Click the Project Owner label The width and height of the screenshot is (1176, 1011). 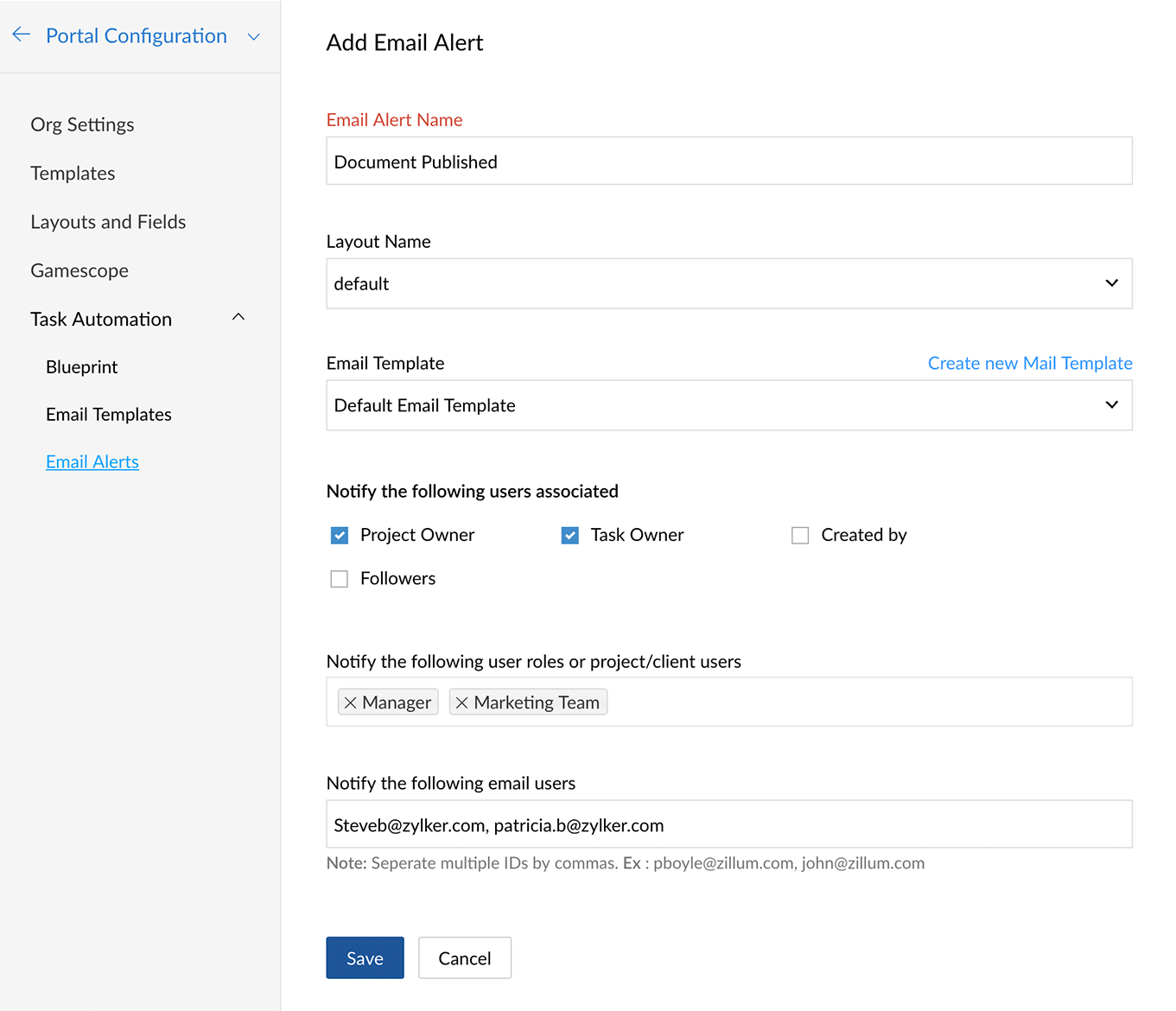[417, 535]
